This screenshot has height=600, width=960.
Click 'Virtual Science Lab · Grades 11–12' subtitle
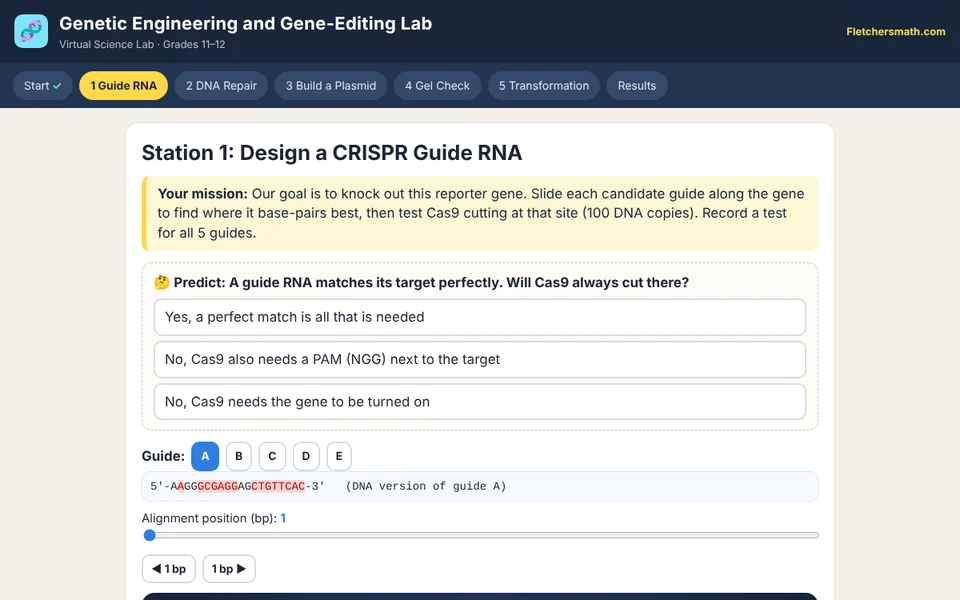(142, 44)
